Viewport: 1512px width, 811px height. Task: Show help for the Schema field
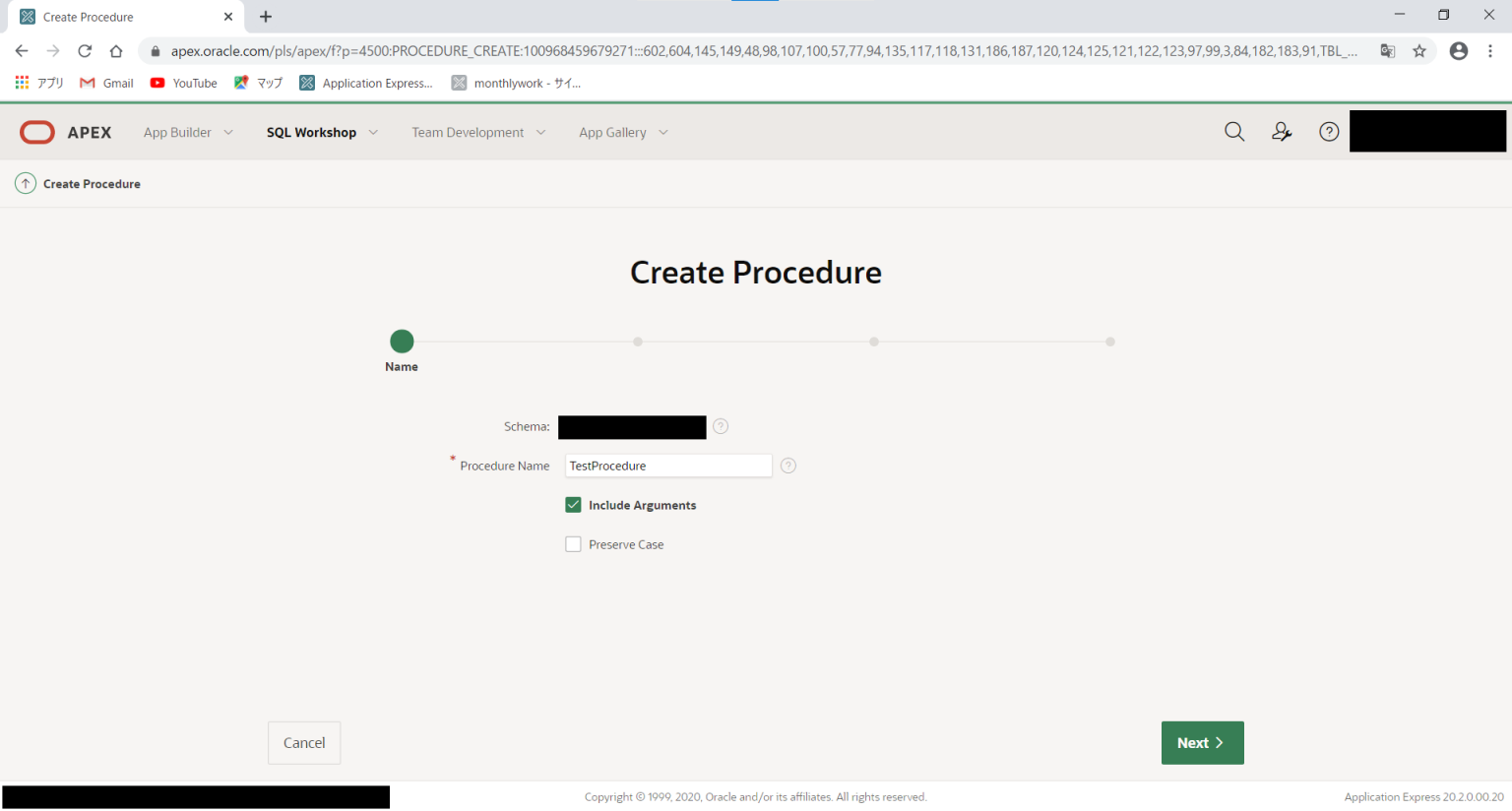pos(721,426)
